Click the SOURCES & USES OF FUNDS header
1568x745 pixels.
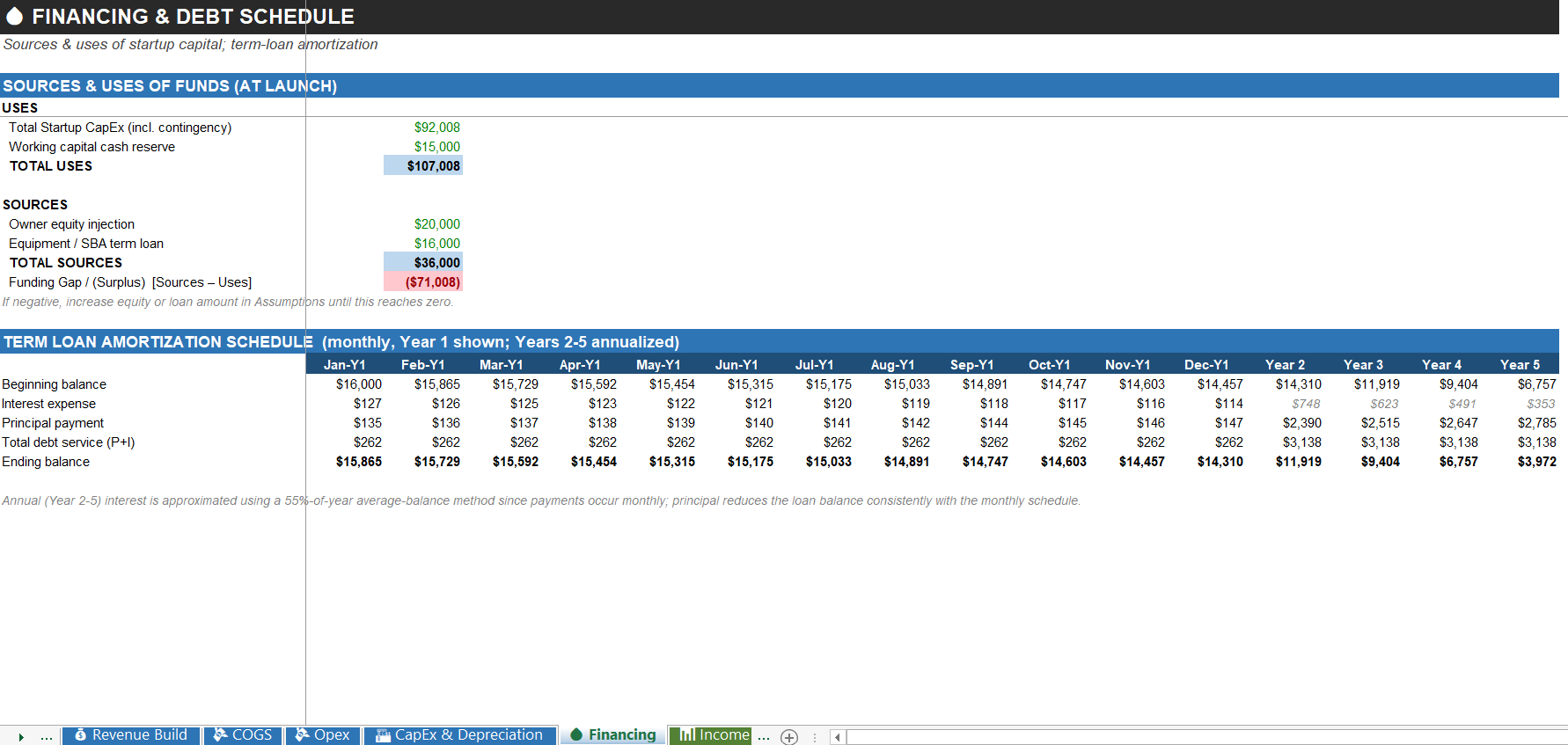(x=170, y=86)
